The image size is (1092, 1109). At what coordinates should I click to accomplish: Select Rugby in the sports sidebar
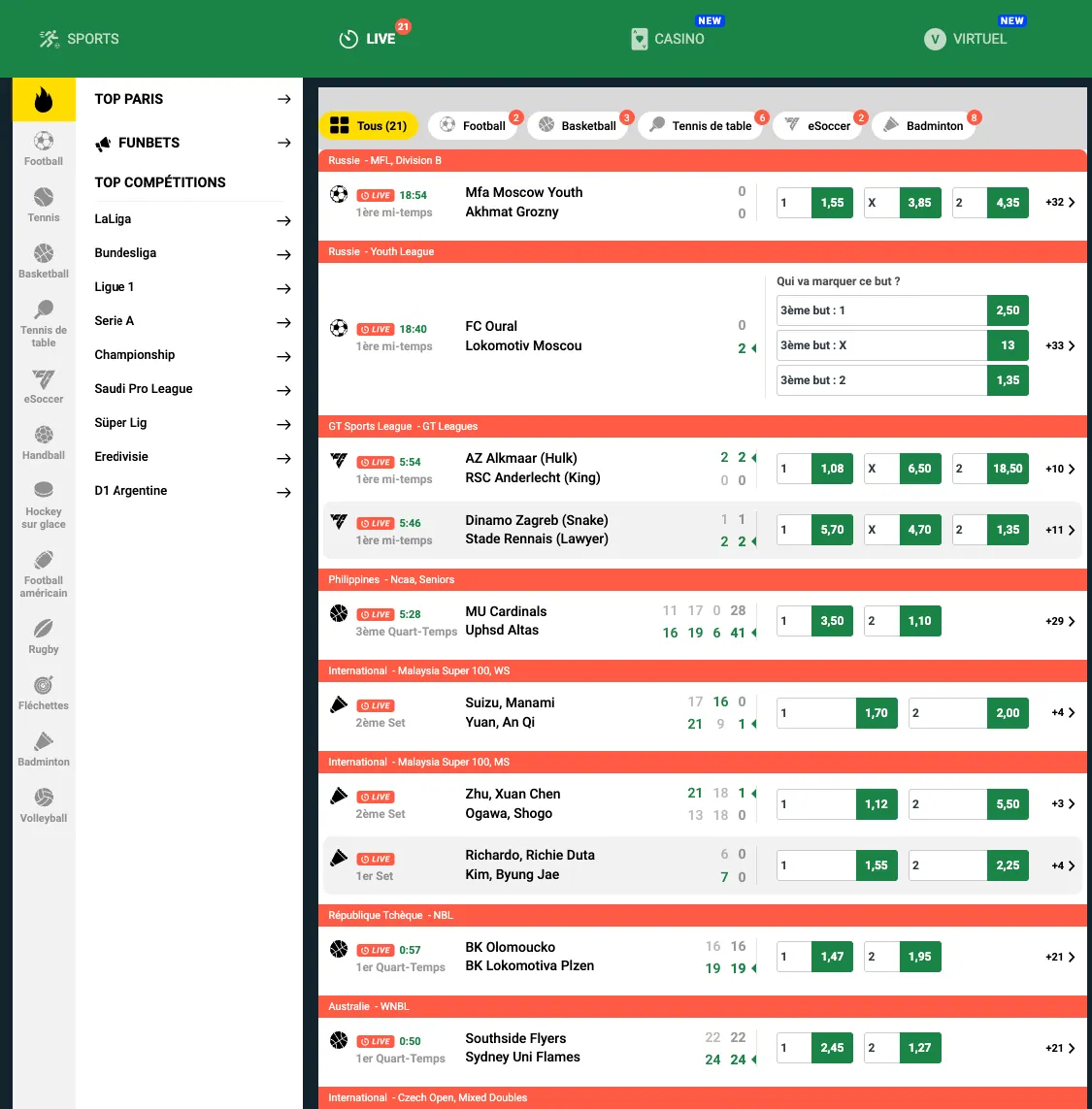44,636
